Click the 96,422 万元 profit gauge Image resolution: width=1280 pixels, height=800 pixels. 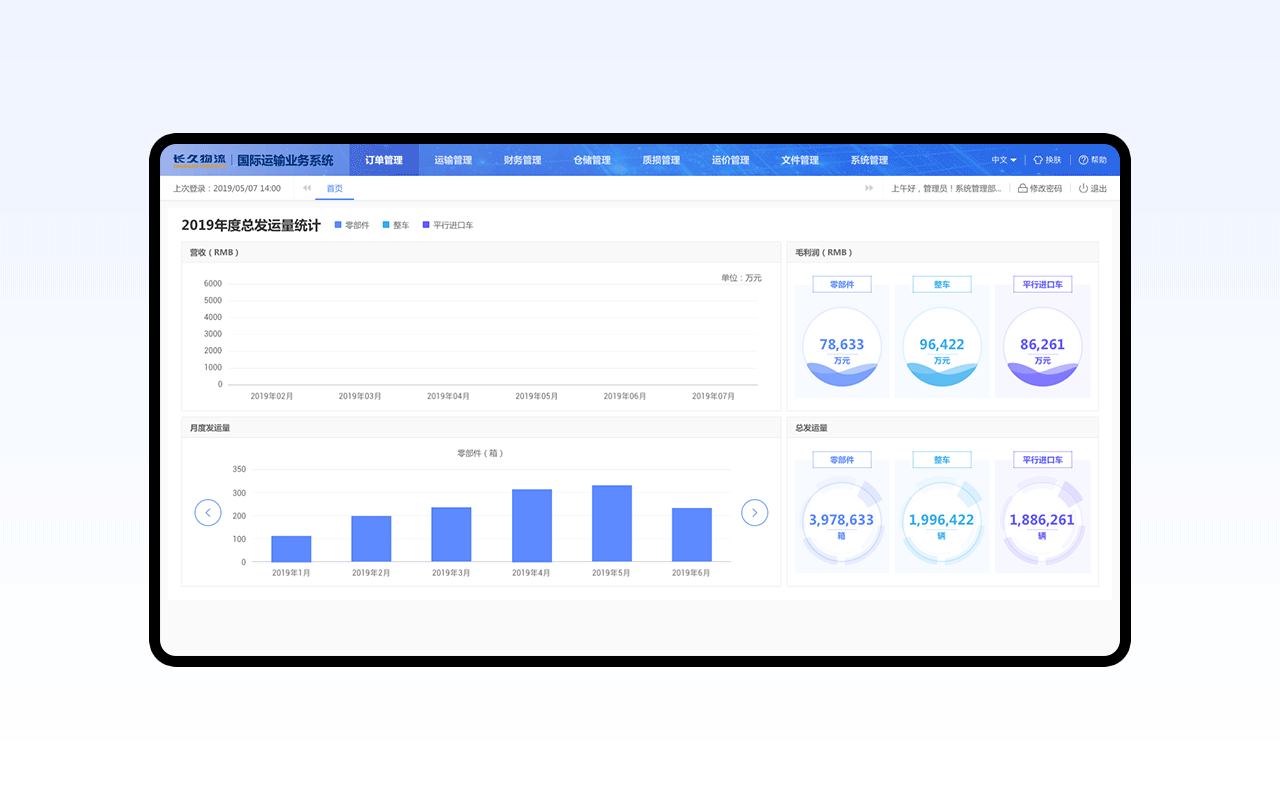[x=942, y=347]
